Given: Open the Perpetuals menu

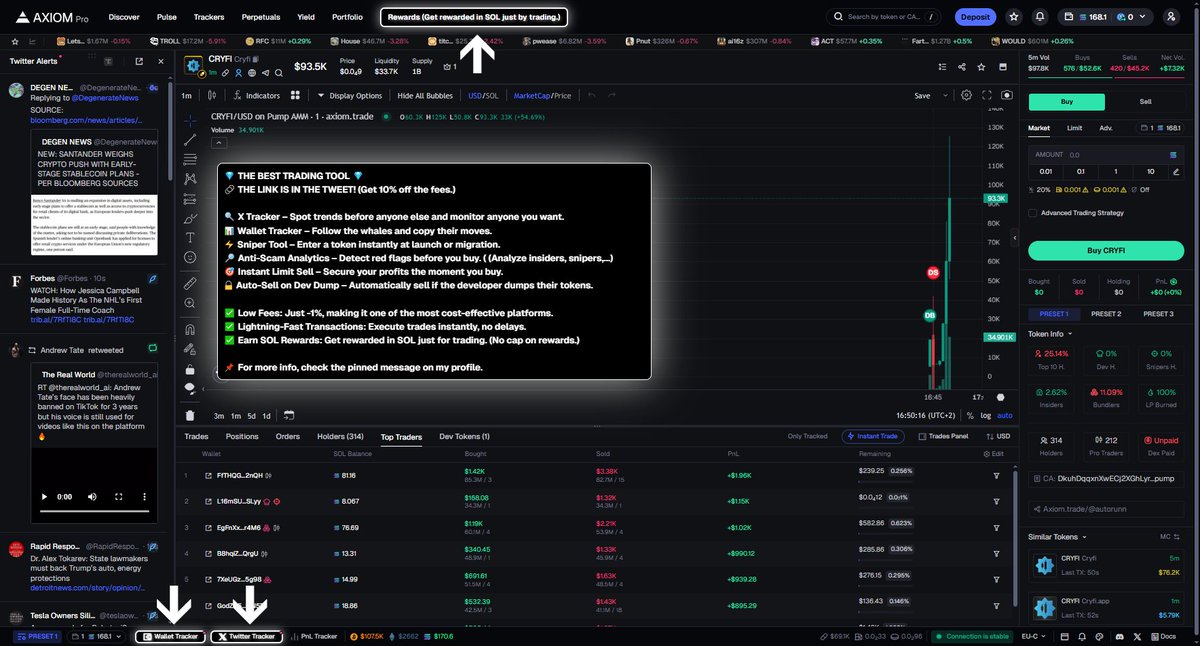Looking at the screenshot, I should [x=261, y=17].
